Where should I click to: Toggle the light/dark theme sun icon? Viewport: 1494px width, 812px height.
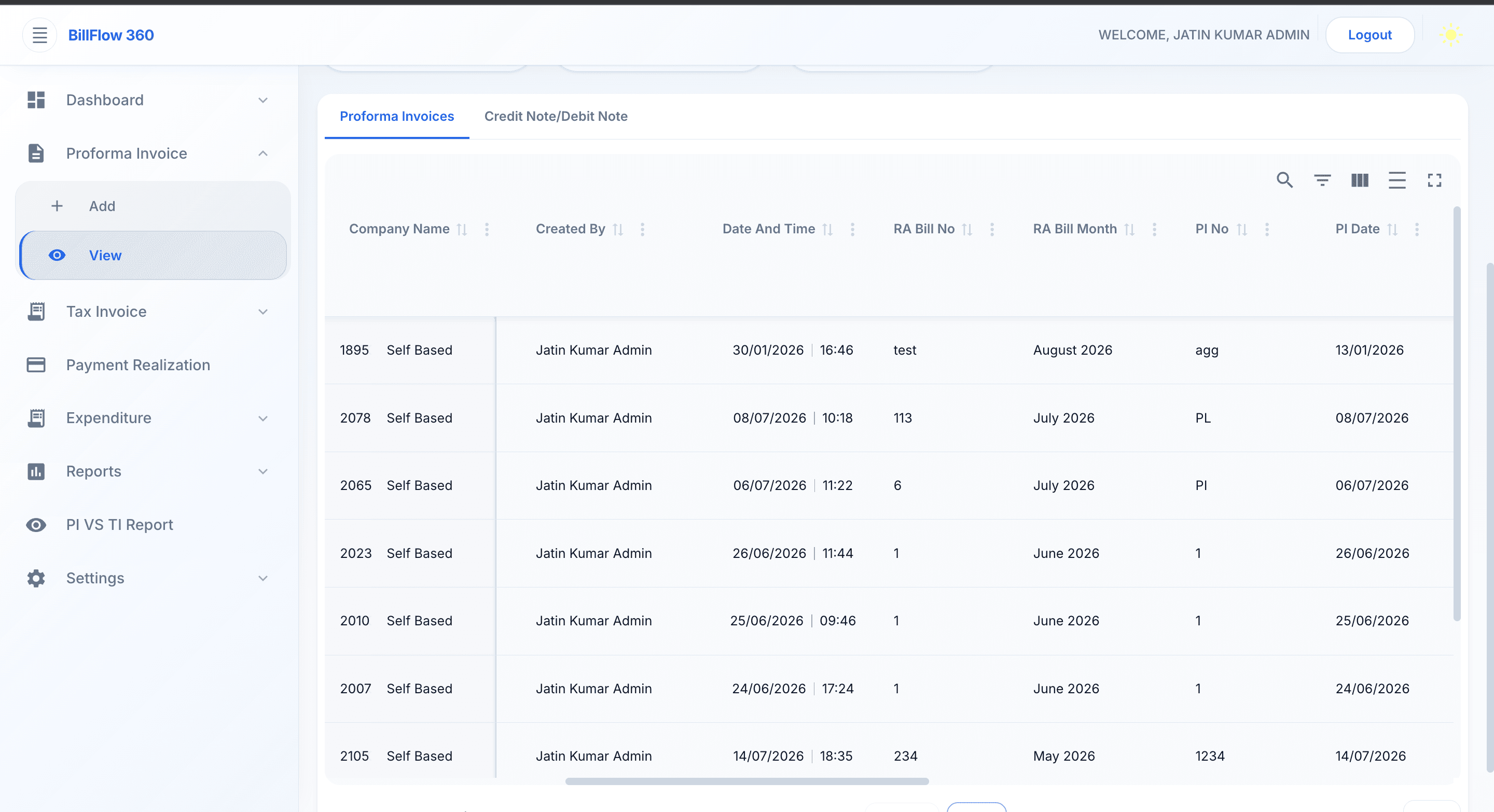point(1450,35)
